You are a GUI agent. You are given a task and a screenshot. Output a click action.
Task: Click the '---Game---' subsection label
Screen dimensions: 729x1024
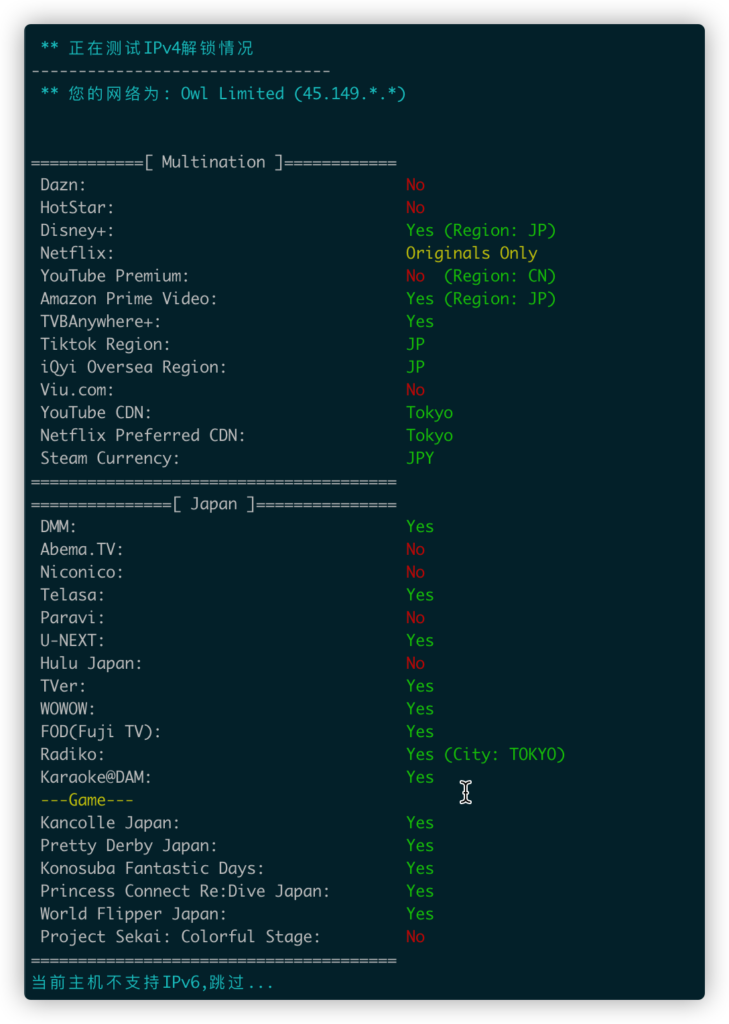pos(87,800)
